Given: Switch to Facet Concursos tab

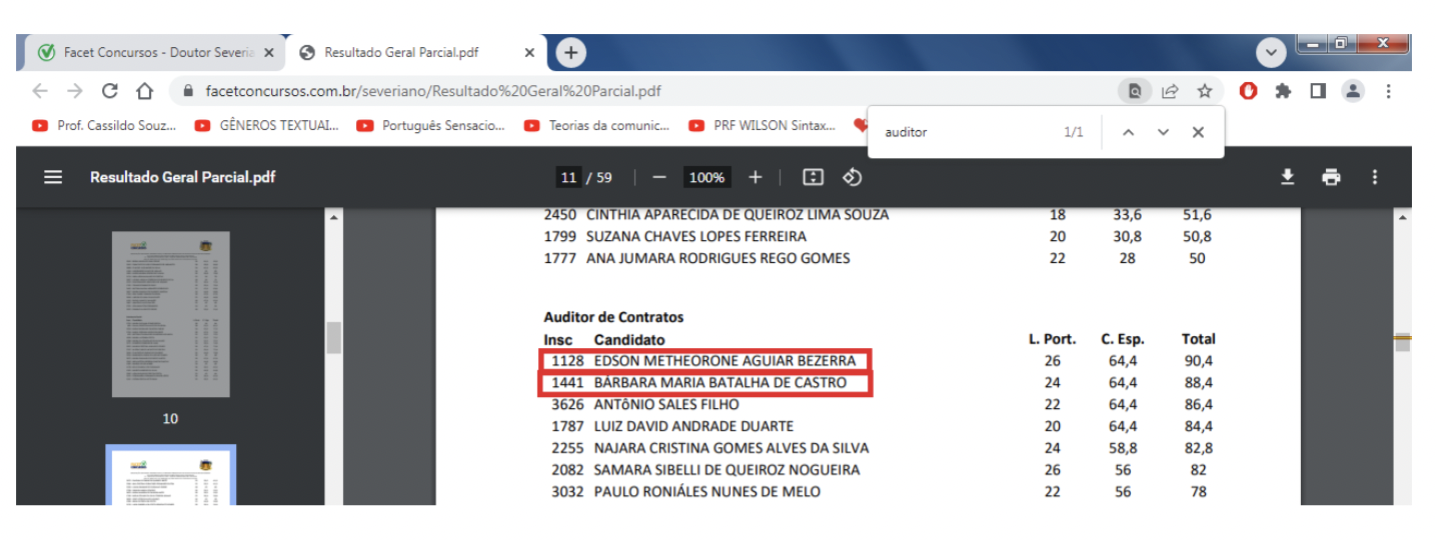Looking at the screenshot, I should click(150, 53).
